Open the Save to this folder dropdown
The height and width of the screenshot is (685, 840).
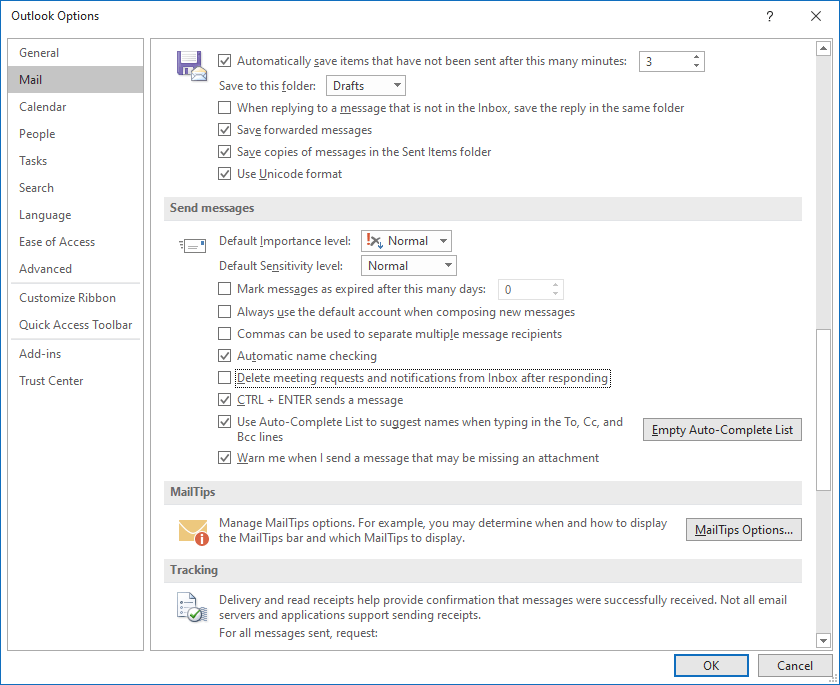365,86
